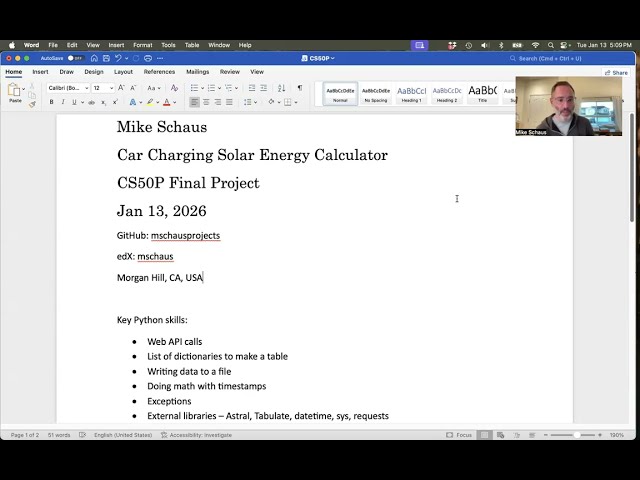Toggle superscript formatting

pos(115,102)
